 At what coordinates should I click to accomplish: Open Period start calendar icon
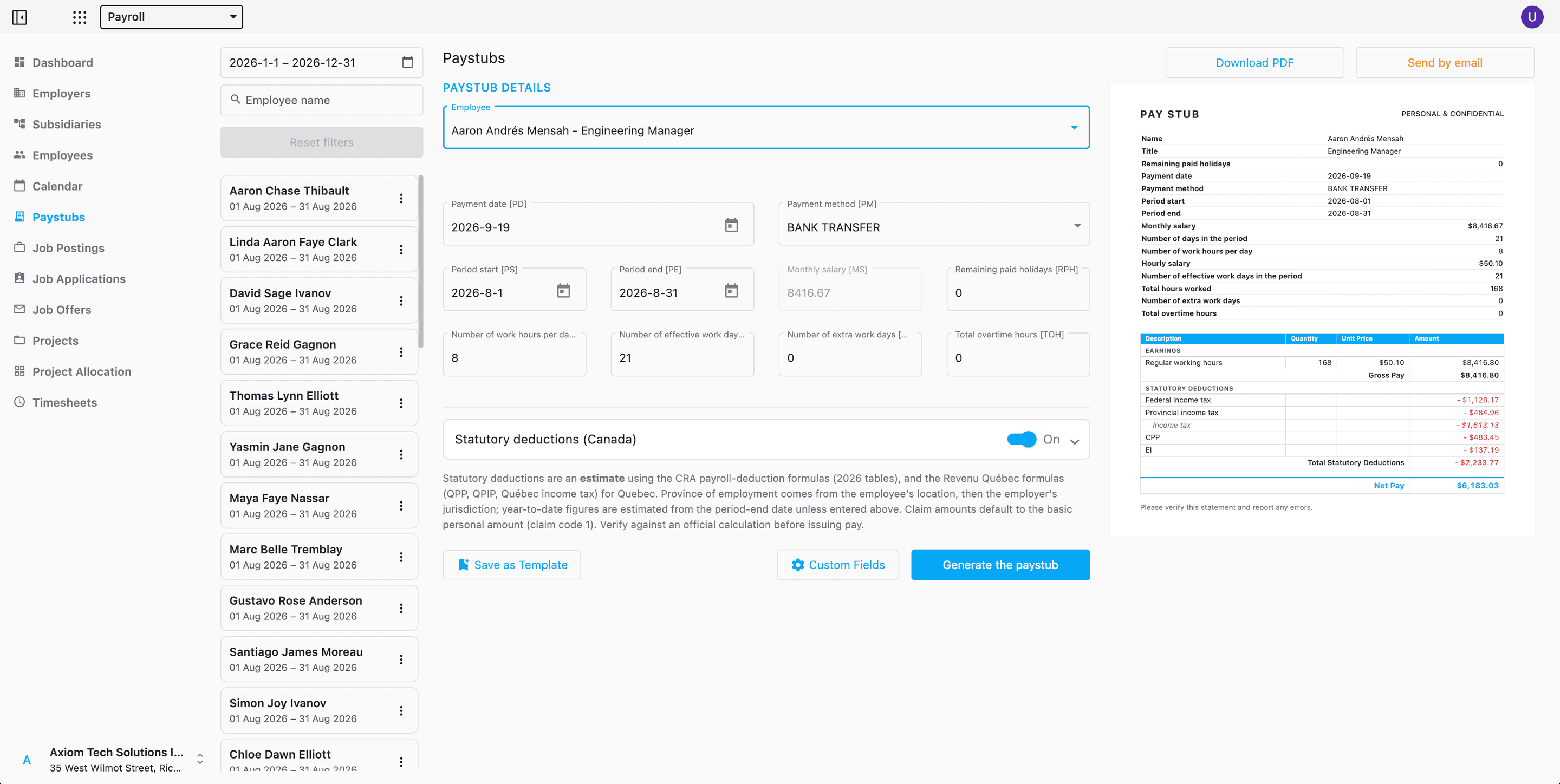tap(563, 291)
